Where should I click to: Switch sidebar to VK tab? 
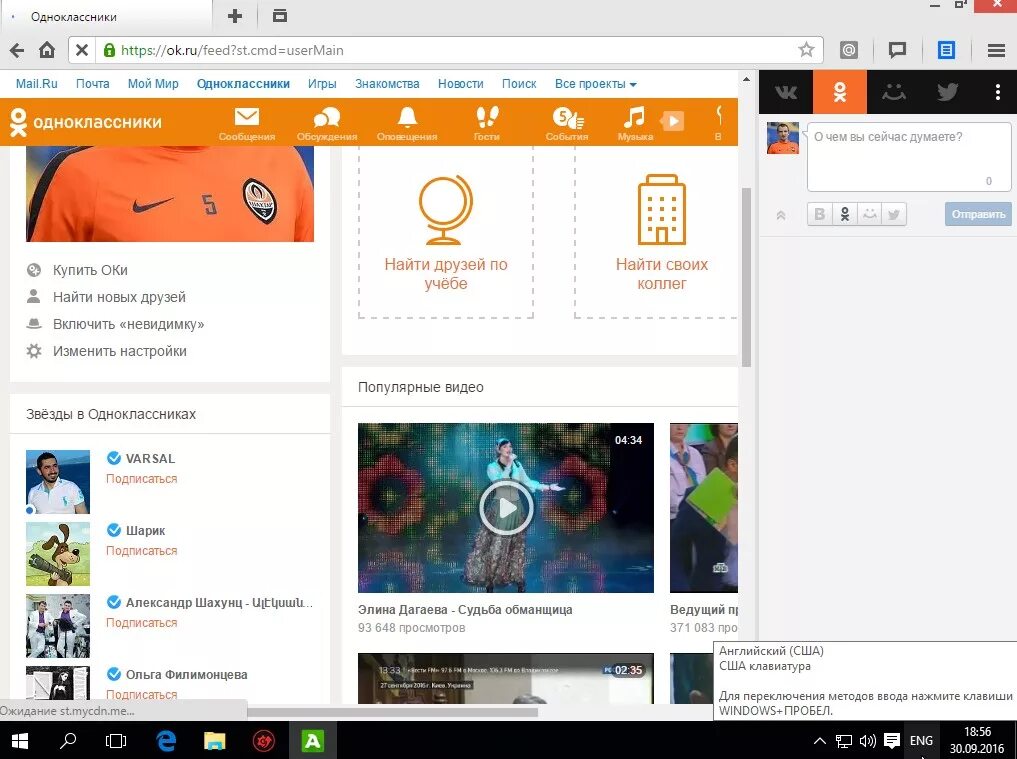[786, 92]
